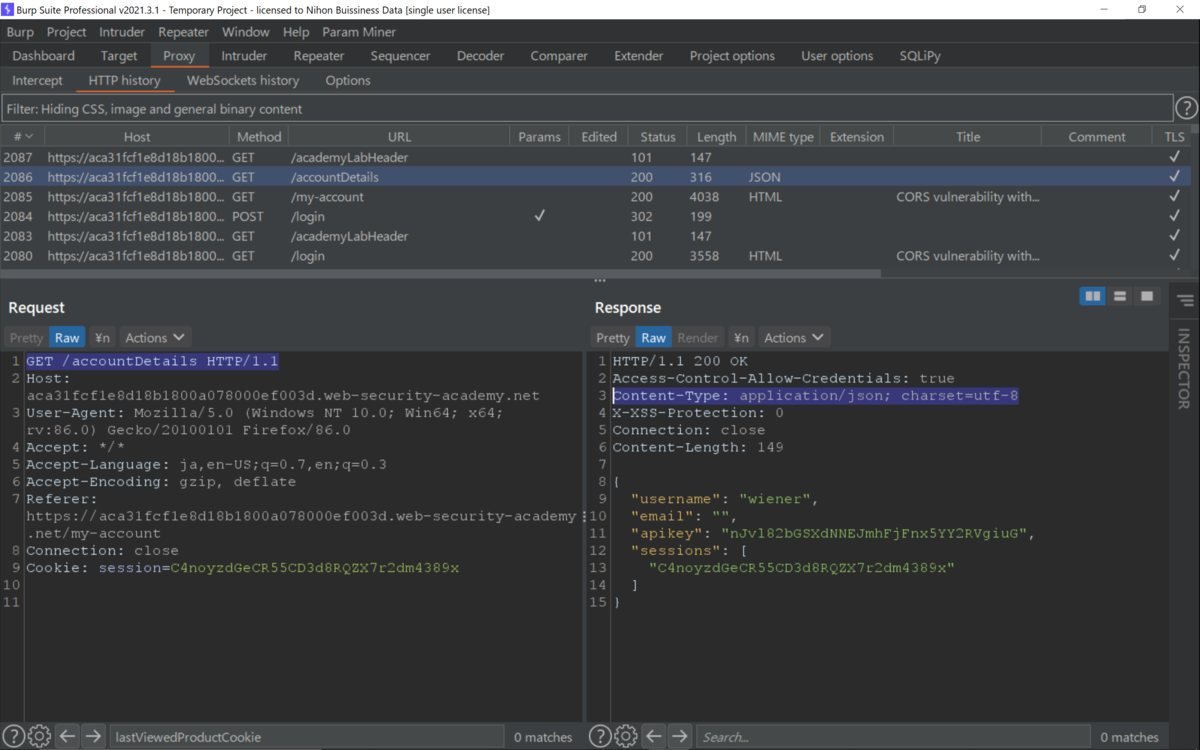Switch to the Repeater tool tab

[319, 56]
